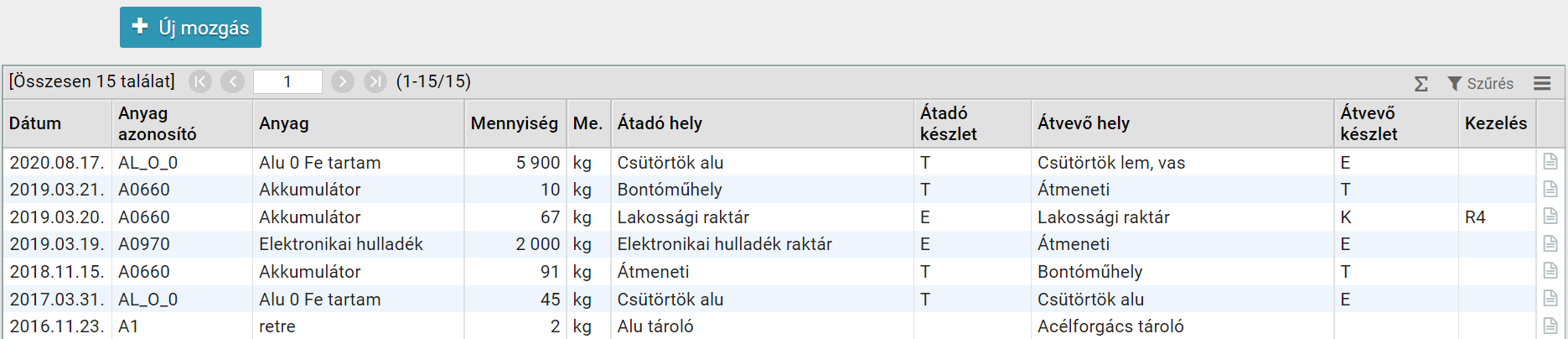Open document icon for the R4 row
This screenshot has width=1568, height=339.
tap(1550, 216)
